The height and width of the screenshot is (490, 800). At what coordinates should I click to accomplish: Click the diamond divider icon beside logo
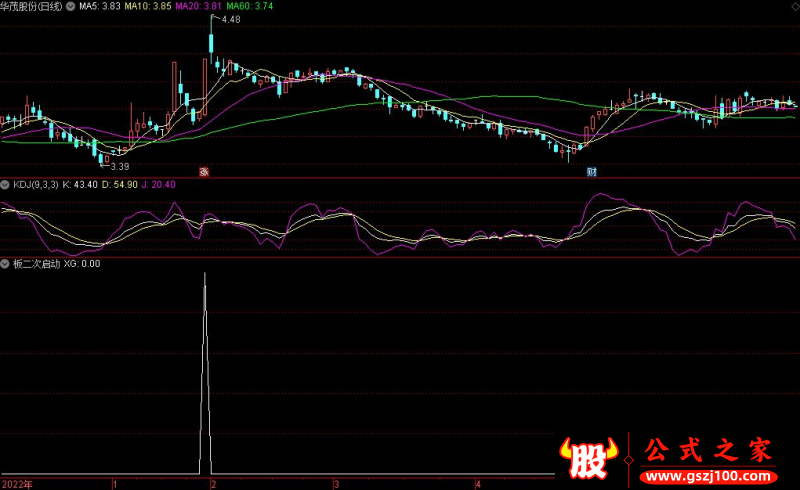(x=628, y=459)
